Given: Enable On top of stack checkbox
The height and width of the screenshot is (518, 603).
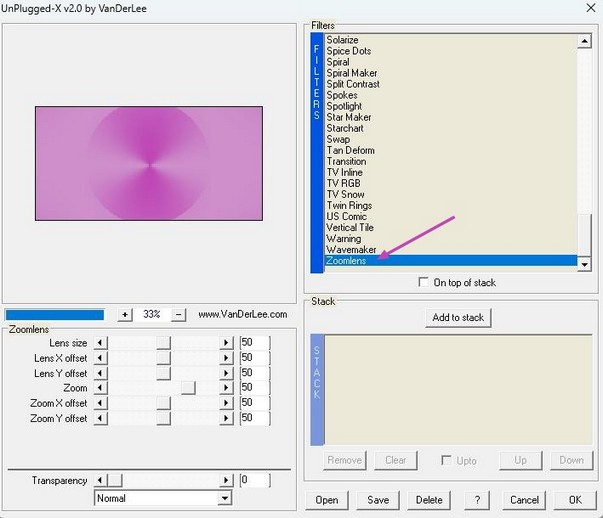Looking at the screenshot, I should pos(423,282).
